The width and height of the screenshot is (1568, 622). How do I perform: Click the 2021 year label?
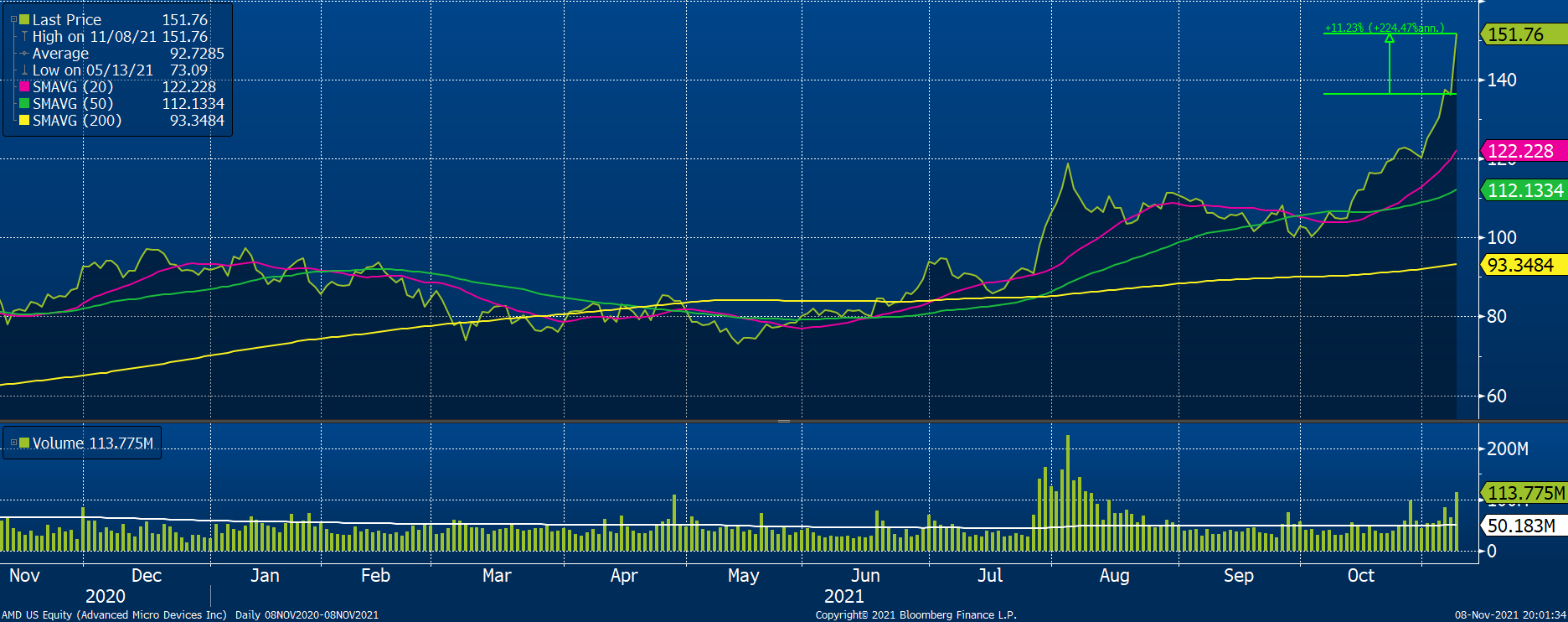click(844, 596)
